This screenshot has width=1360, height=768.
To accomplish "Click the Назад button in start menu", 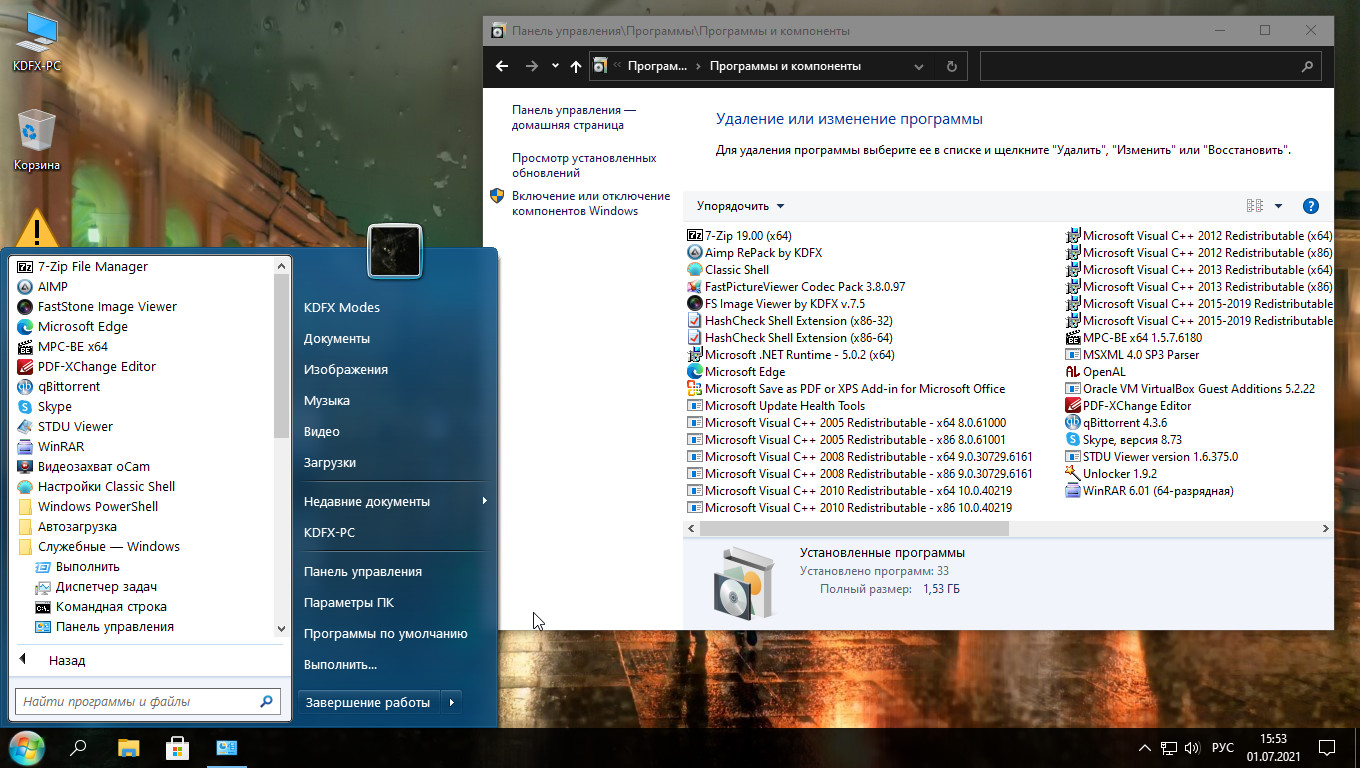I will 66,661.
